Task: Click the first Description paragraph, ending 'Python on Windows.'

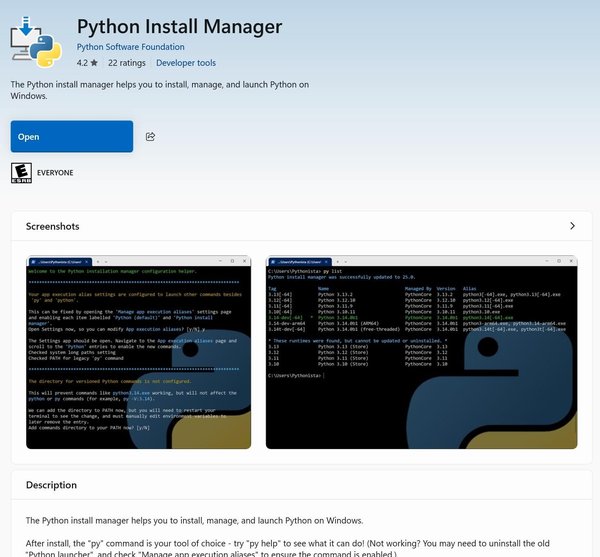Action: pos(194,521)
